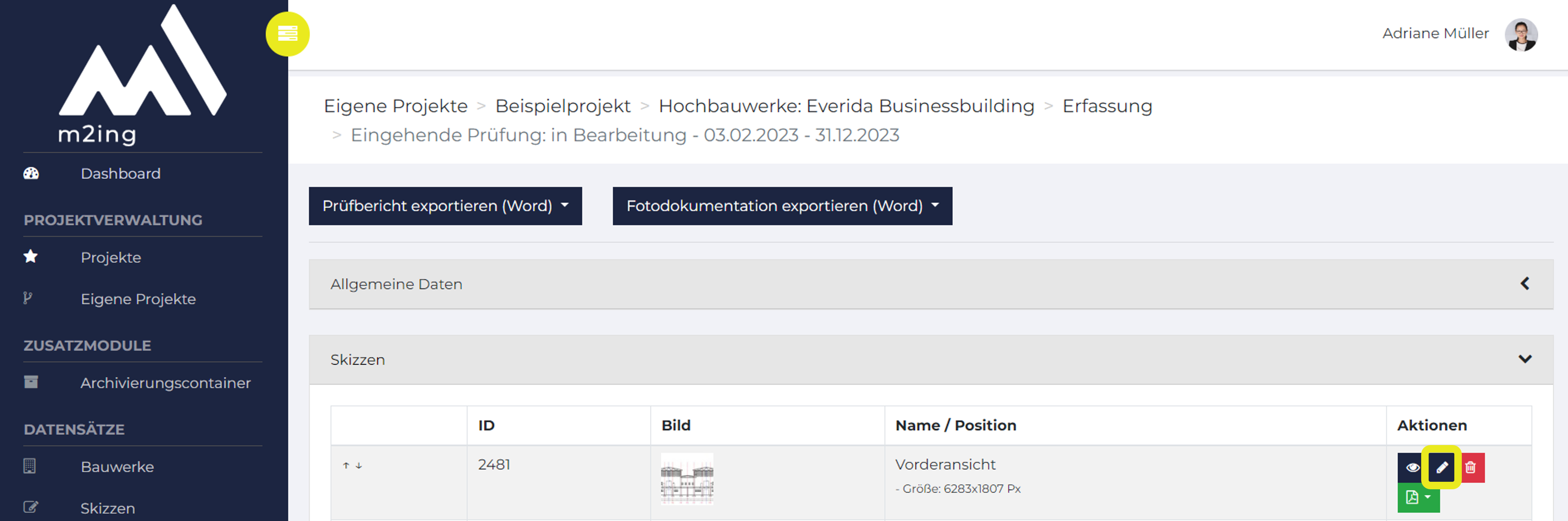This screenshot has height=521, width=1568.
Task: Edit sketch Vorderansicht with pencil icon
Action: [x=1441, y=468]
